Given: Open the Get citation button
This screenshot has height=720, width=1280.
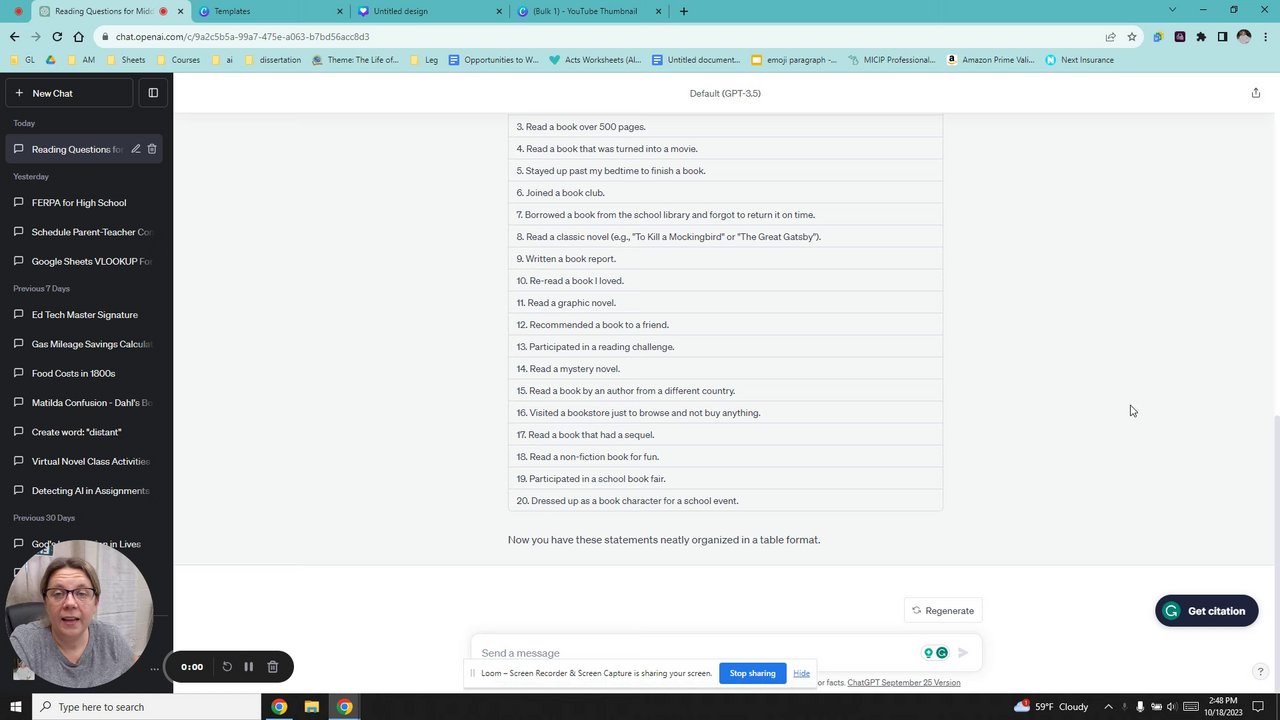Looking at the screenshot, I should coord(1206,611).
